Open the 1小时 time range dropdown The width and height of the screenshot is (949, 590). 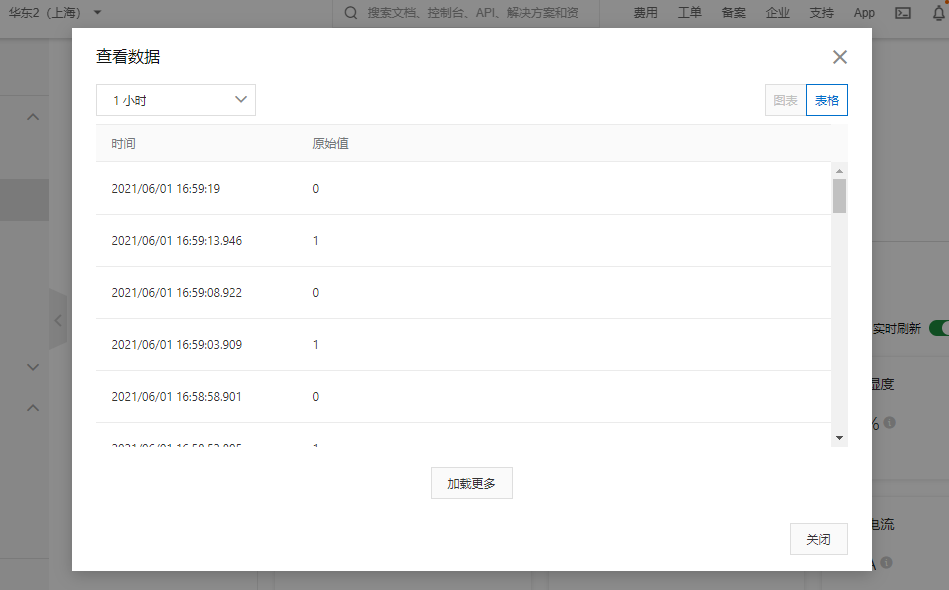click(176, 100)
